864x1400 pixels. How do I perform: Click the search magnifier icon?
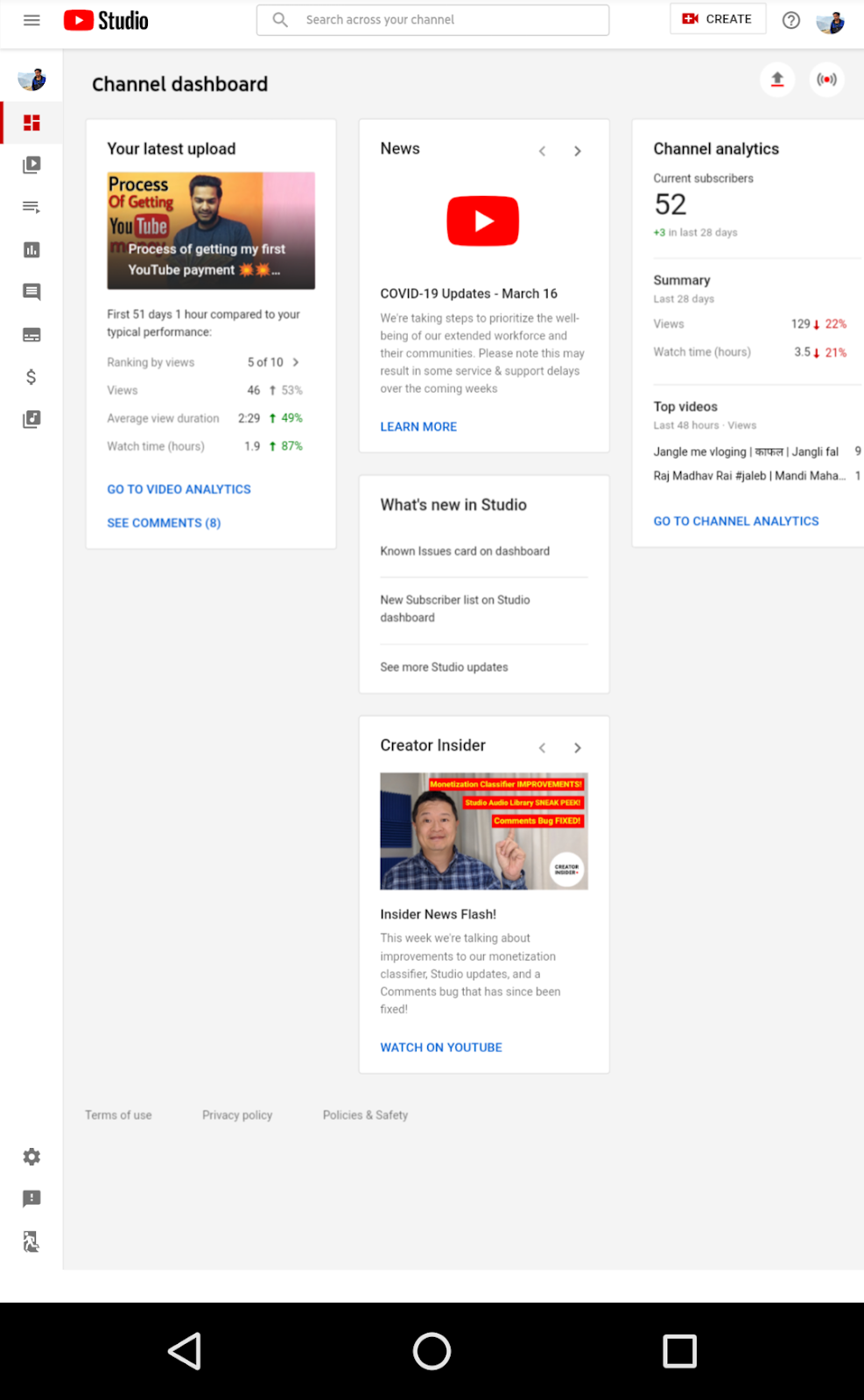280,19
